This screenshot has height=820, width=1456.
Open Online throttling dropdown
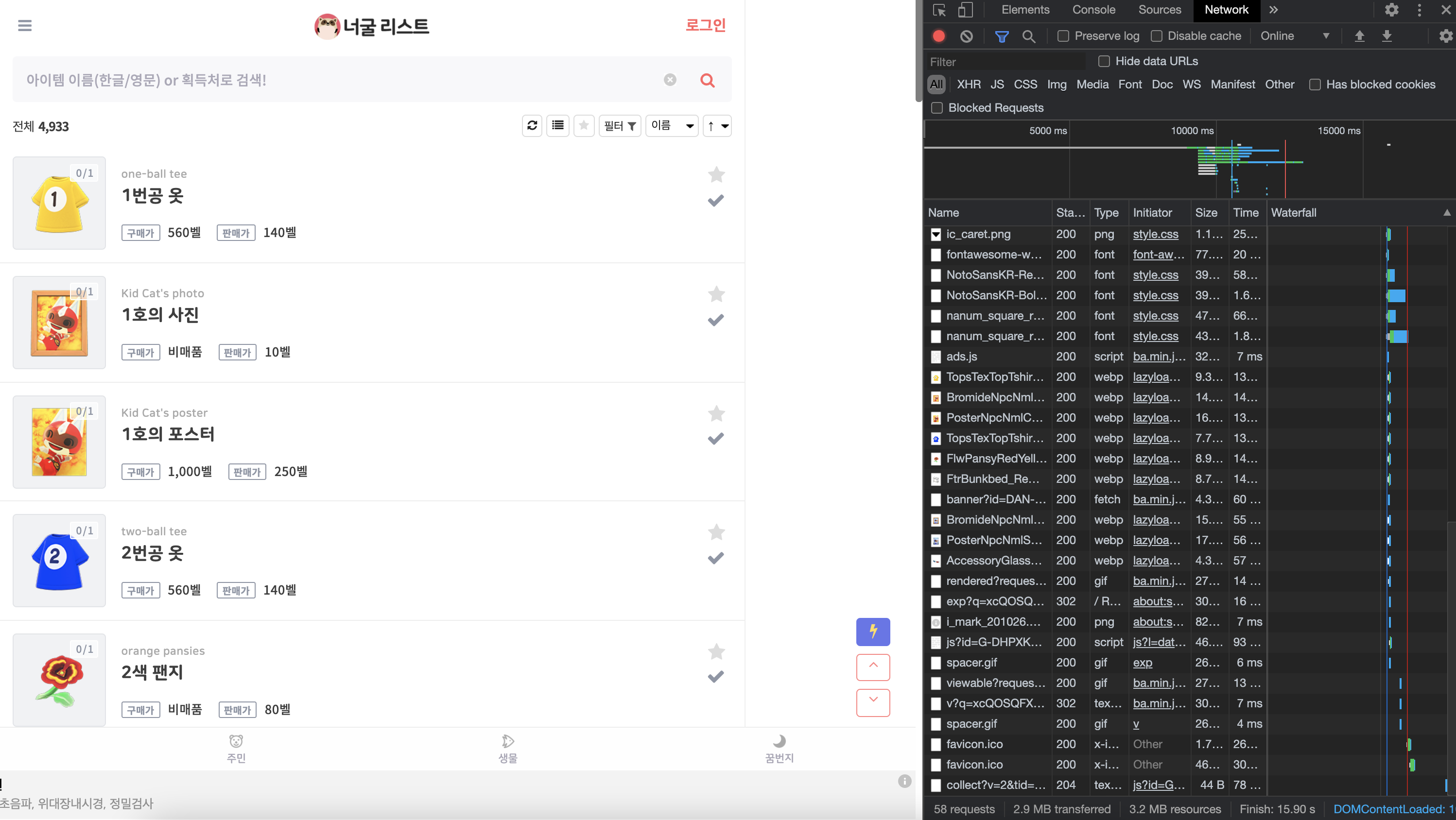pyautogui.click(x=1294, y=36)
